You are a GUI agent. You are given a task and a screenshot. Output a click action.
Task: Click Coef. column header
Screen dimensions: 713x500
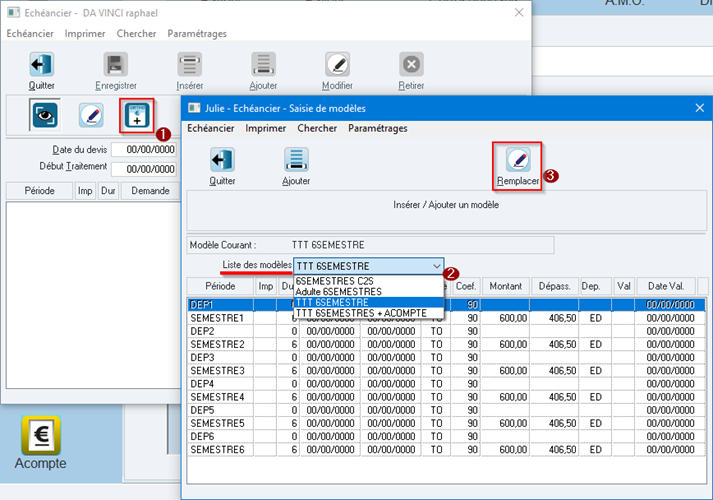466,286
